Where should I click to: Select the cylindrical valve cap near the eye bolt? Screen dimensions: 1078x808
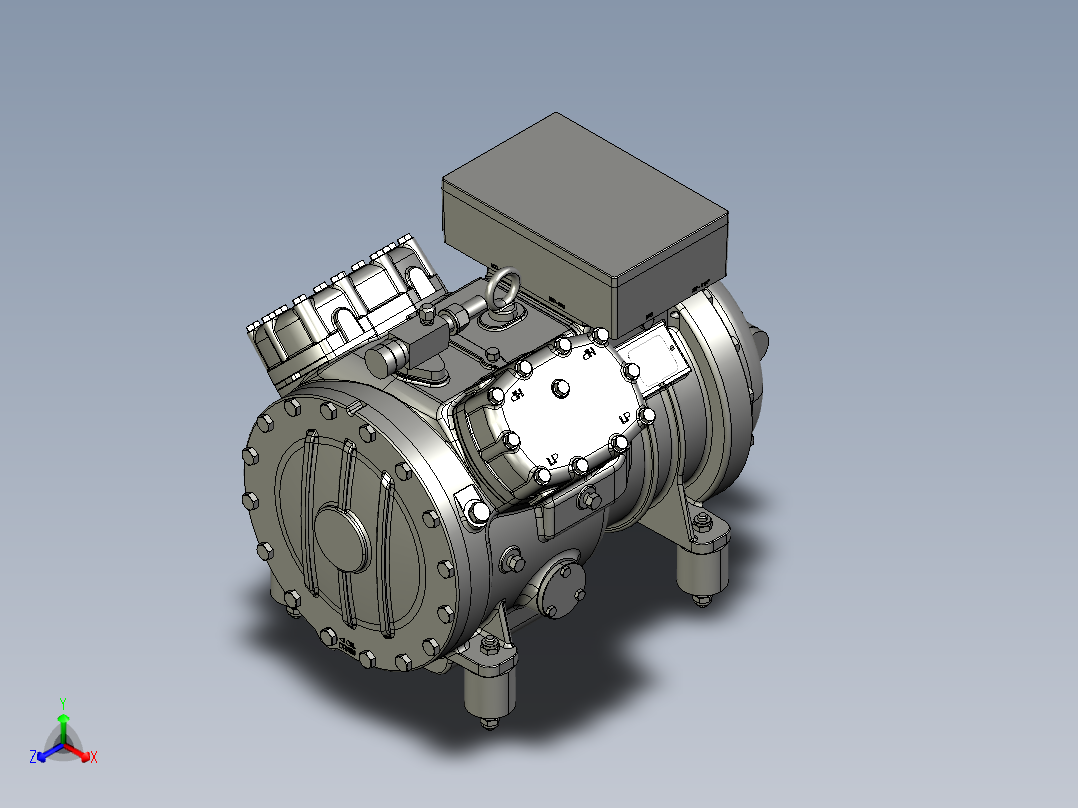pos(386,358)
